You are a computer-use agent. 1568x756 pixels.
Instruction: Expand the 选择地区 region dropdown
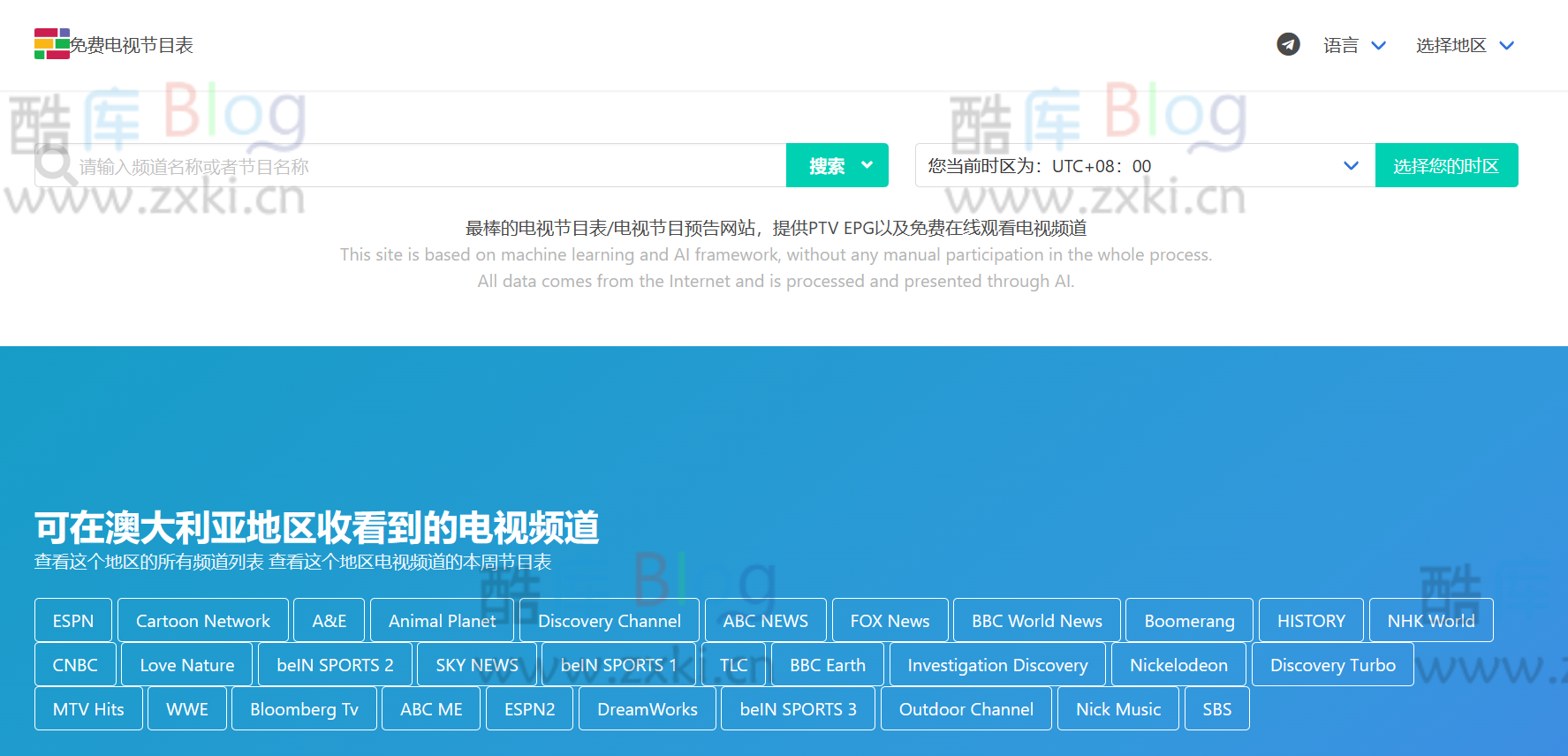click(x=1465, y=45)
